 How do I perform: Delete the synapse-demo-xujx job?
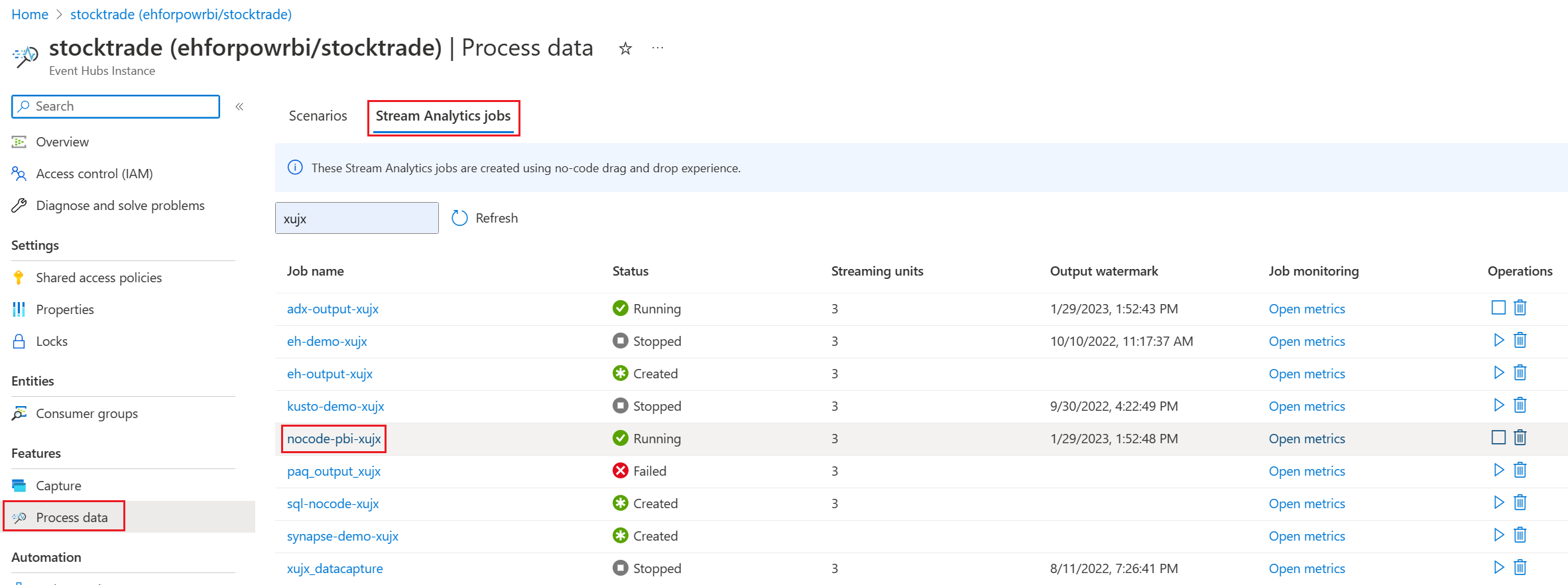point(1520,535)
